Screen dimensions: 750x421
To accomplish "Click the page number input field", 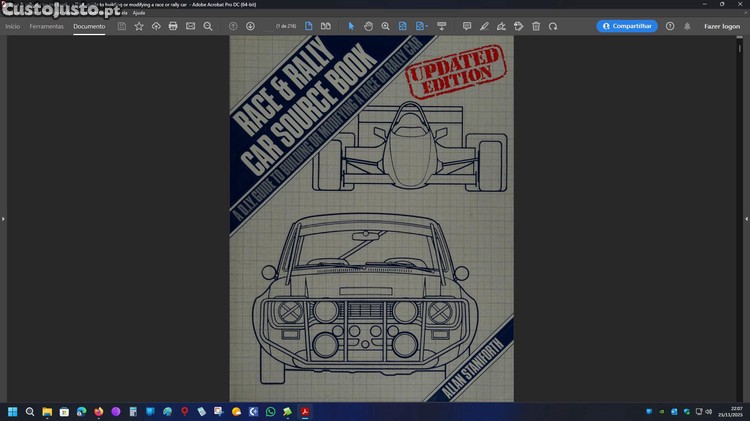I will [281, 26].
